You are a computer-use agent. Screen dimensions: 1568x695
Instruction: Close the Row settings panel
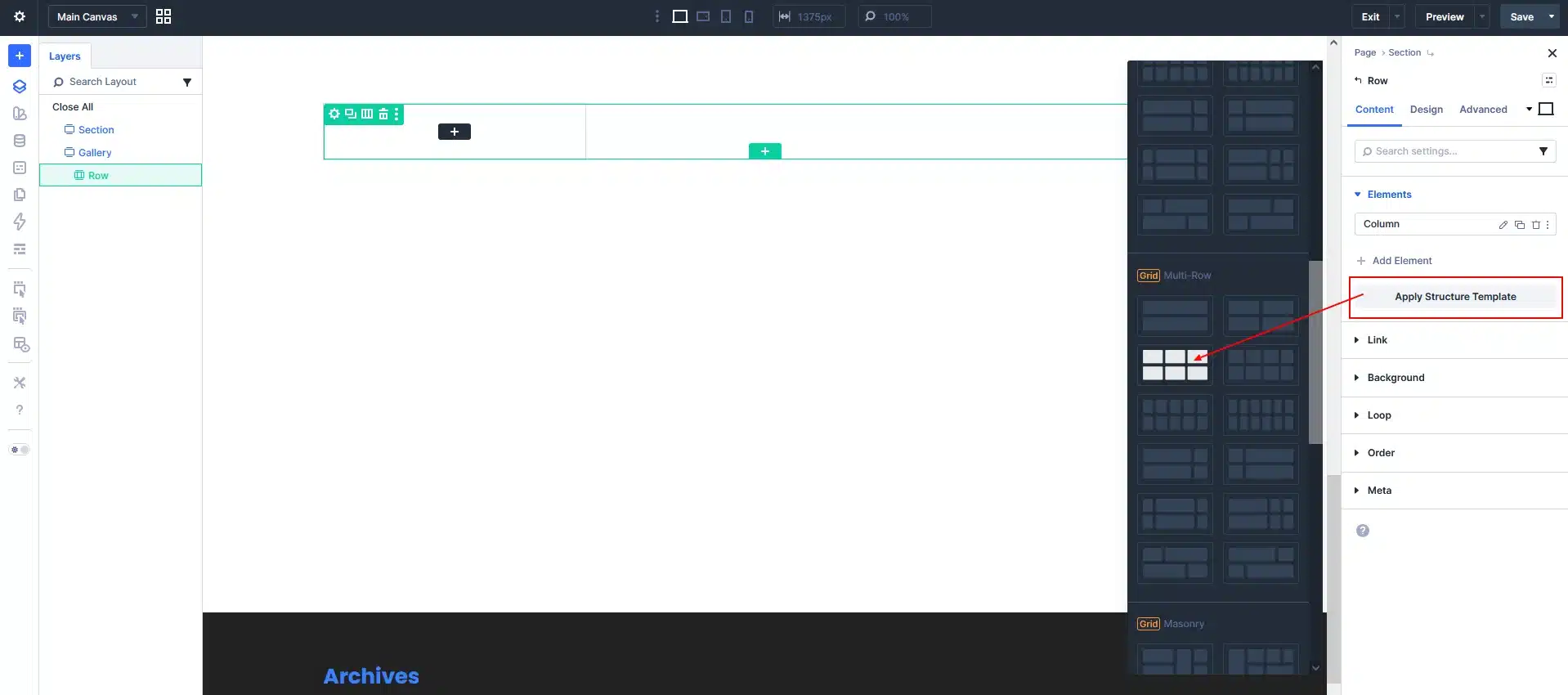[1552, 53]
